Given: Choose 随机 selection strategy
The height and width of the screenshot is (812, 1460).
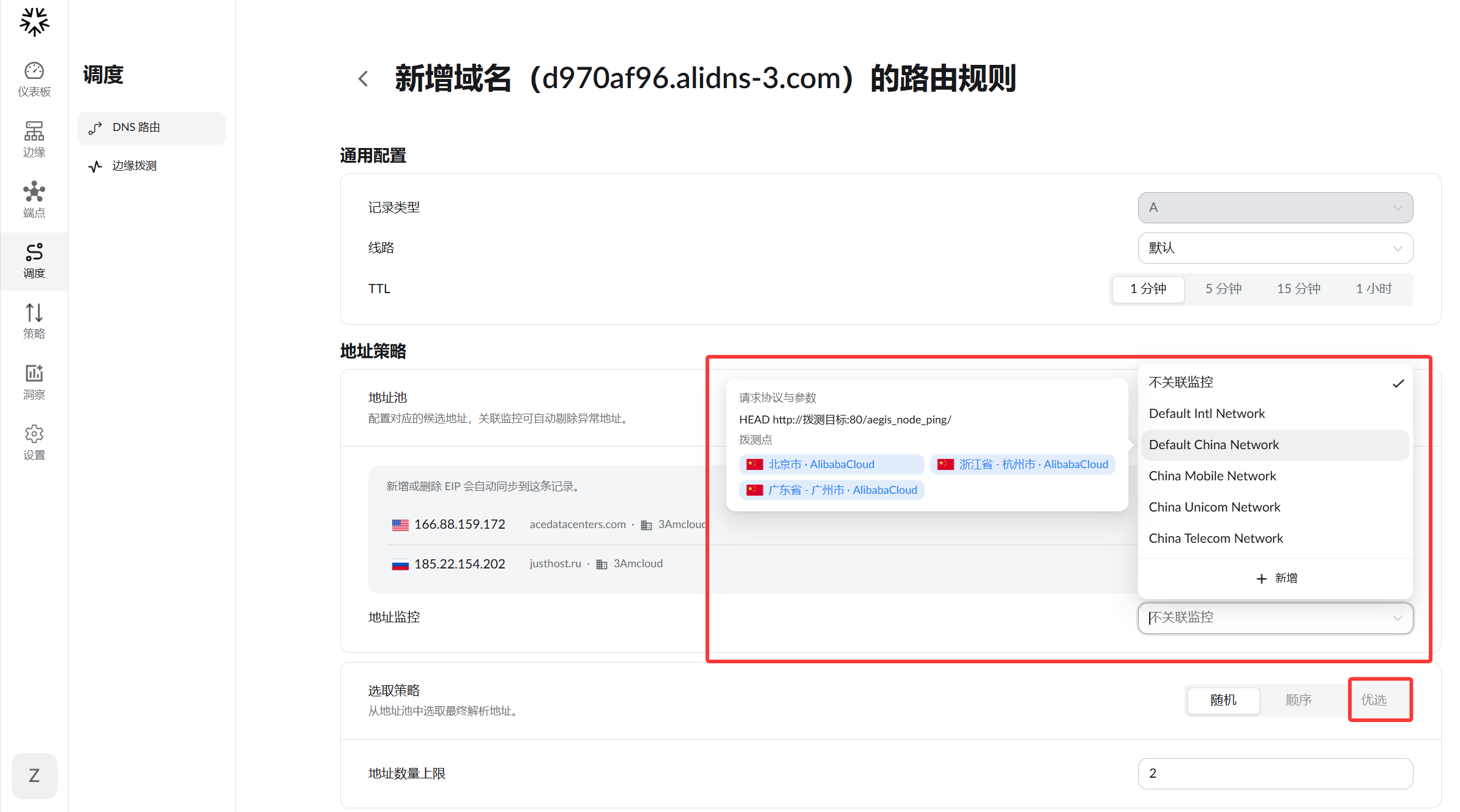Looking at the screenshot, I should [x=1223, y=700].
